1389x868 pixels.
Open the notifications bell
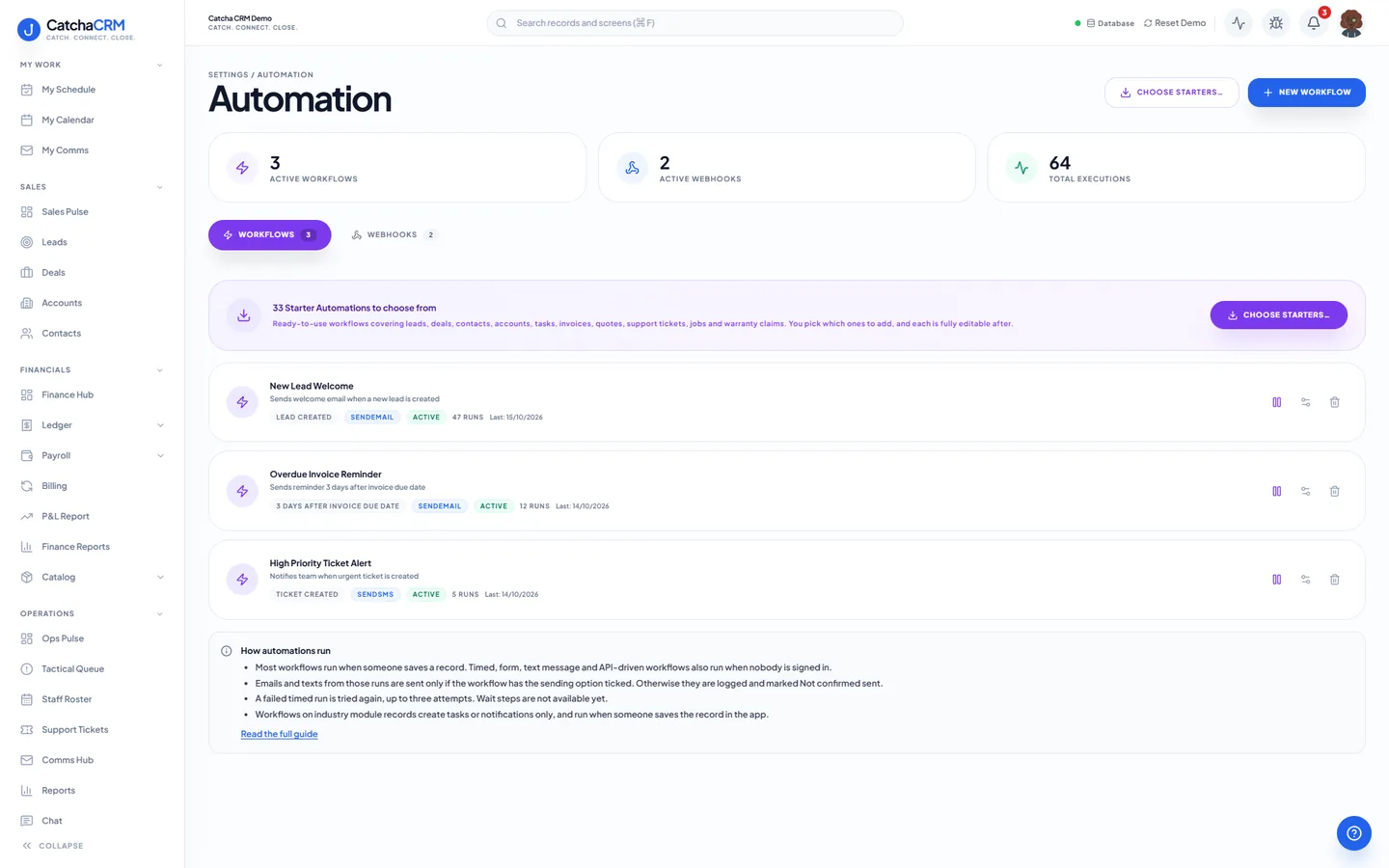point(1314,23)
